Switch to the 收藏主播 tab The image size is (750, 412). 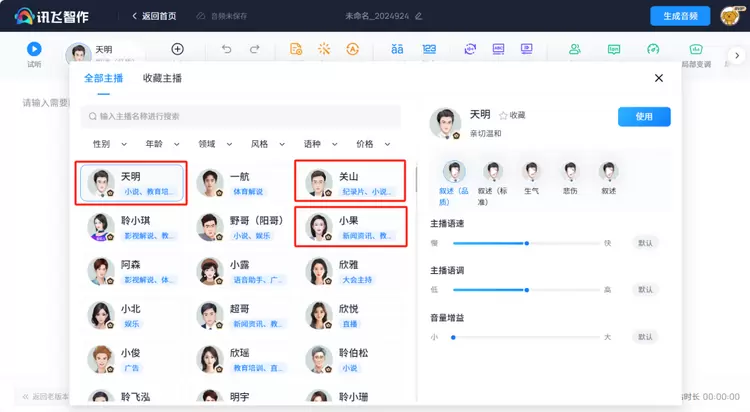click(162, 78)
